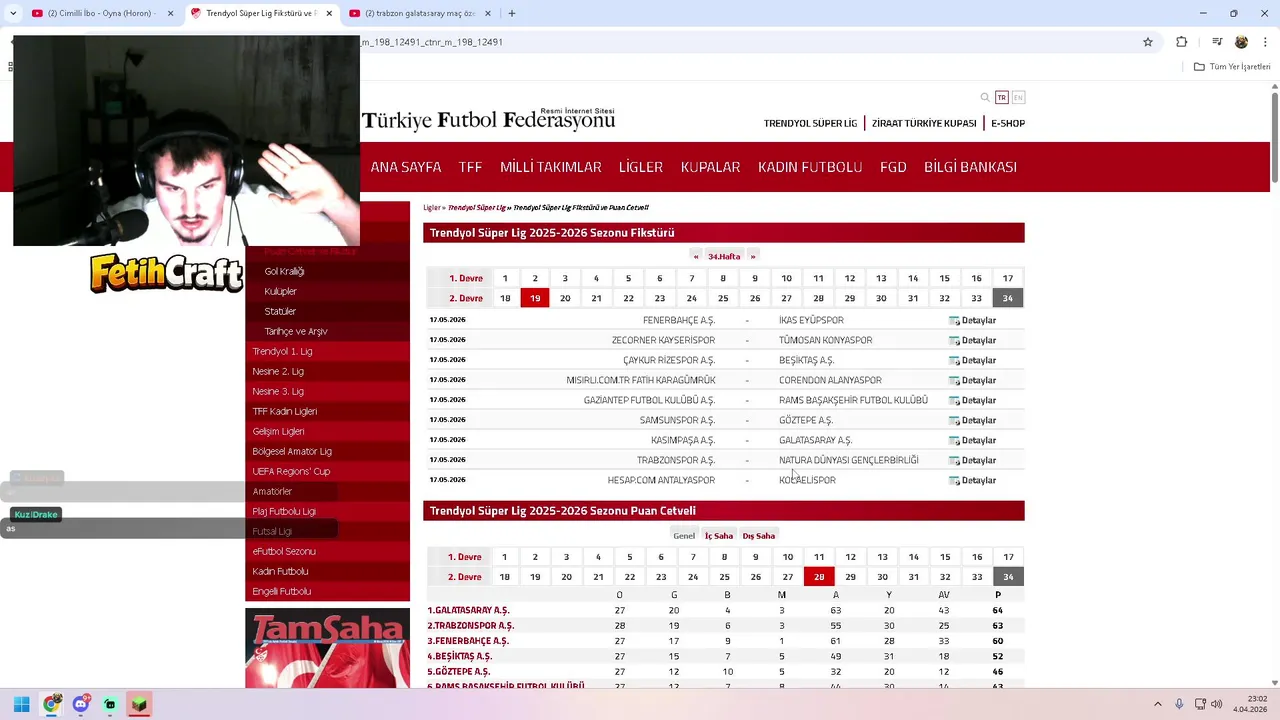Open Discord from the taskbar
Screen dimensions: 1280x720
point(81,704)
